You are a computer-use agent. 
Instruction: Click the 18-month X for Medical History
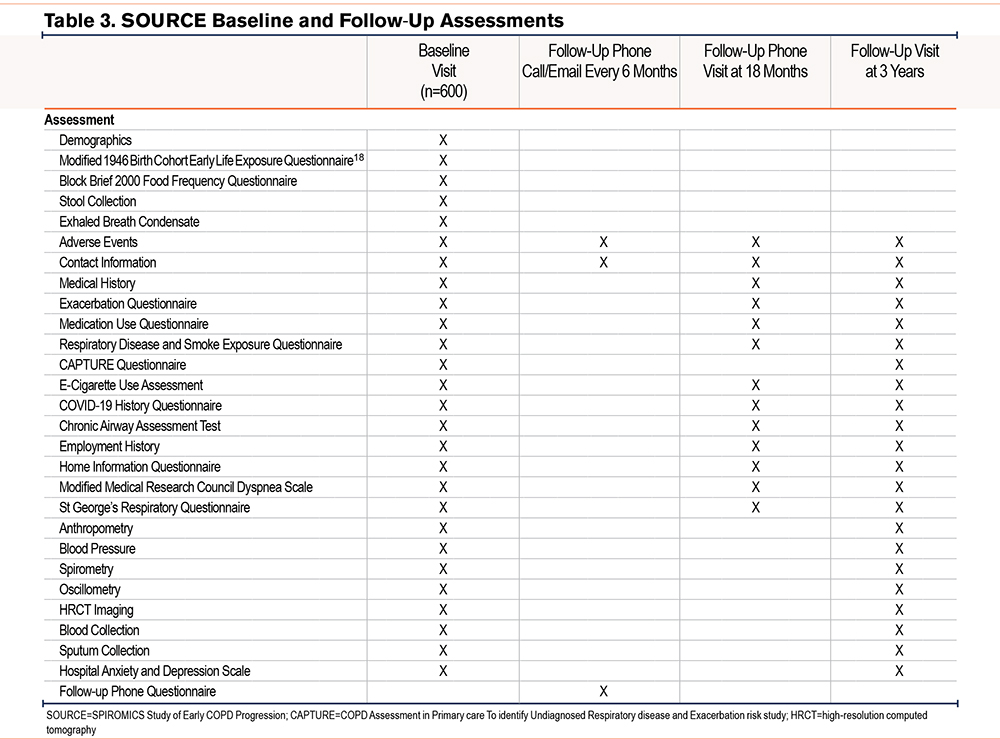click(756, 283)
